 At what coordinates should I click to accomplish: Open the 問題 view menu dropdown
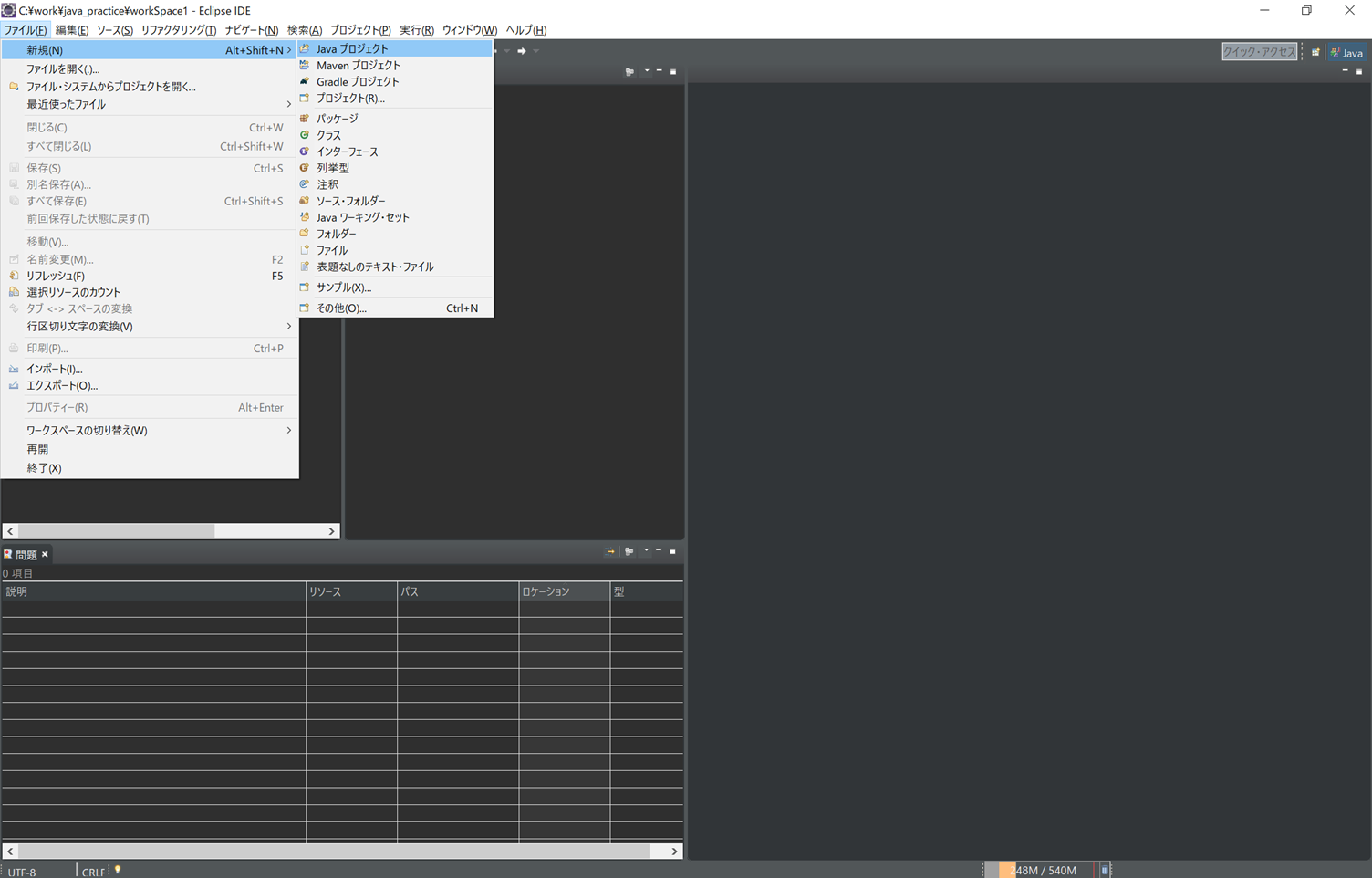[646, 550]
